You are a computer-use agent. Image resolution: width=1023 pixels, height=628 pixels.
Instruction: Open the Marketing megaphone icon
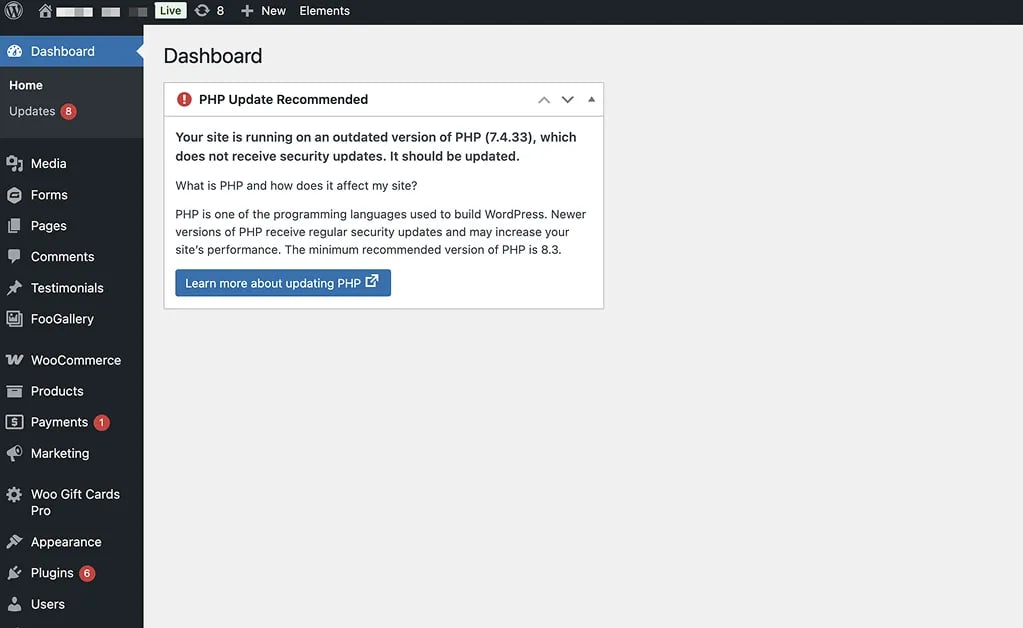(18, 453)
